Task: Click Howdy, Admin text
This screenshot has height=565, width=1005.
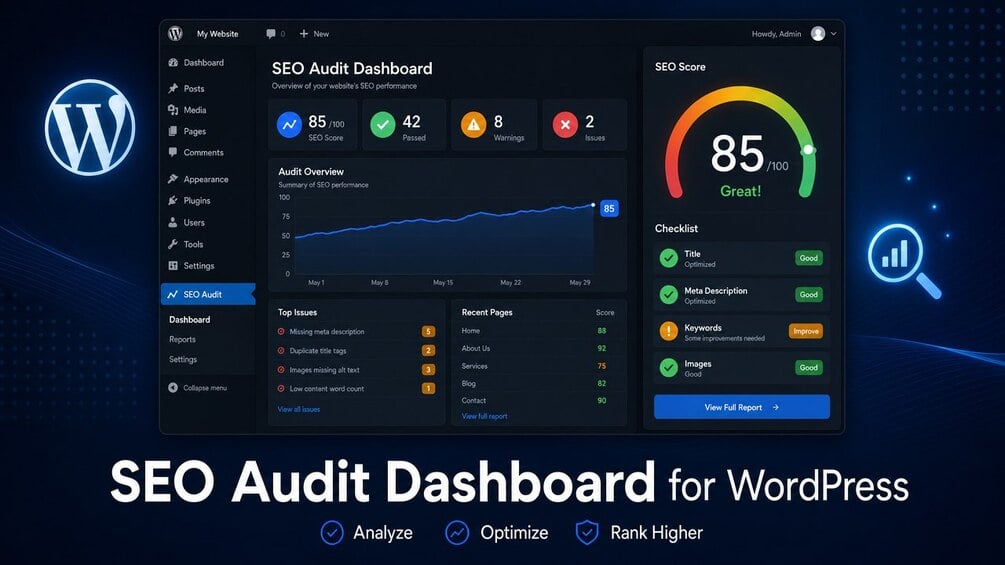Action: pos(776,34)
